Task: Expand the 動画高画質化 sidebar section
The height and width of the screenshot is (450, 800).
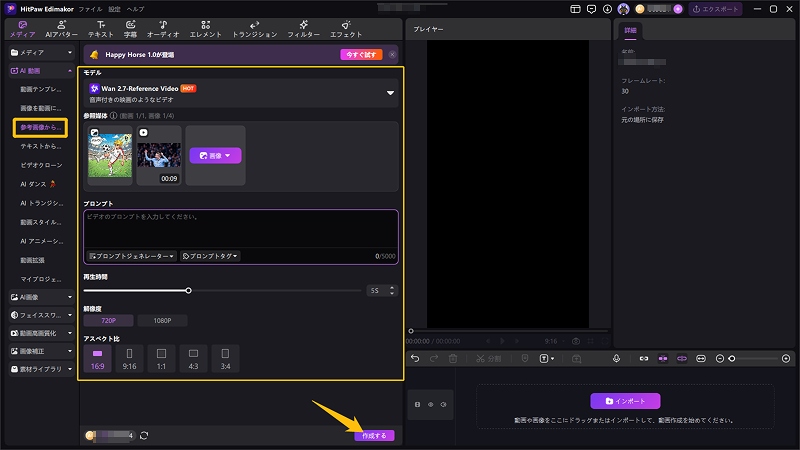Action: pos(41,333)
